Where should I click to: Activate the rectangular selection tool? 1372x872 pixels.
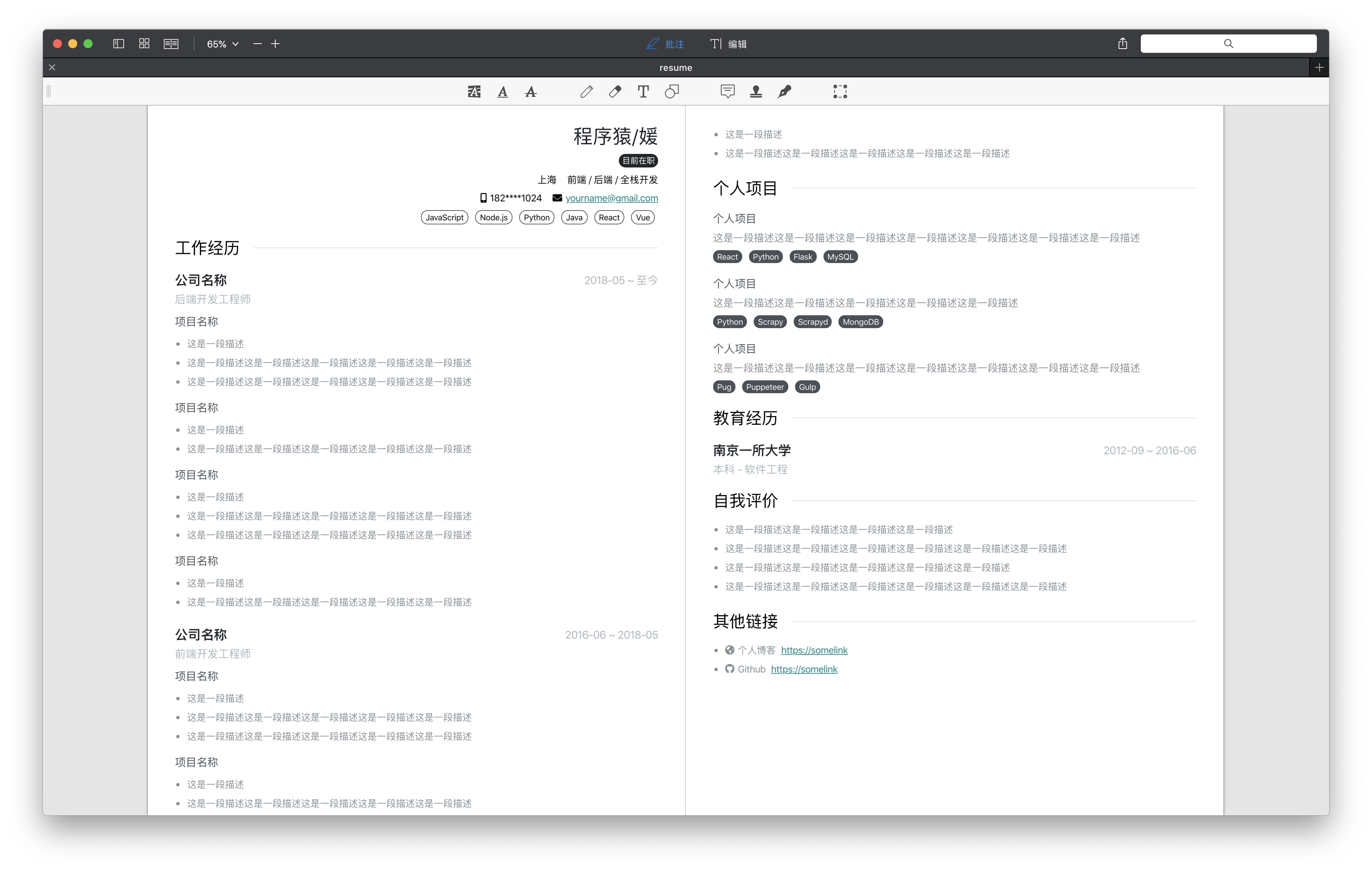click(x=840, y=92)
